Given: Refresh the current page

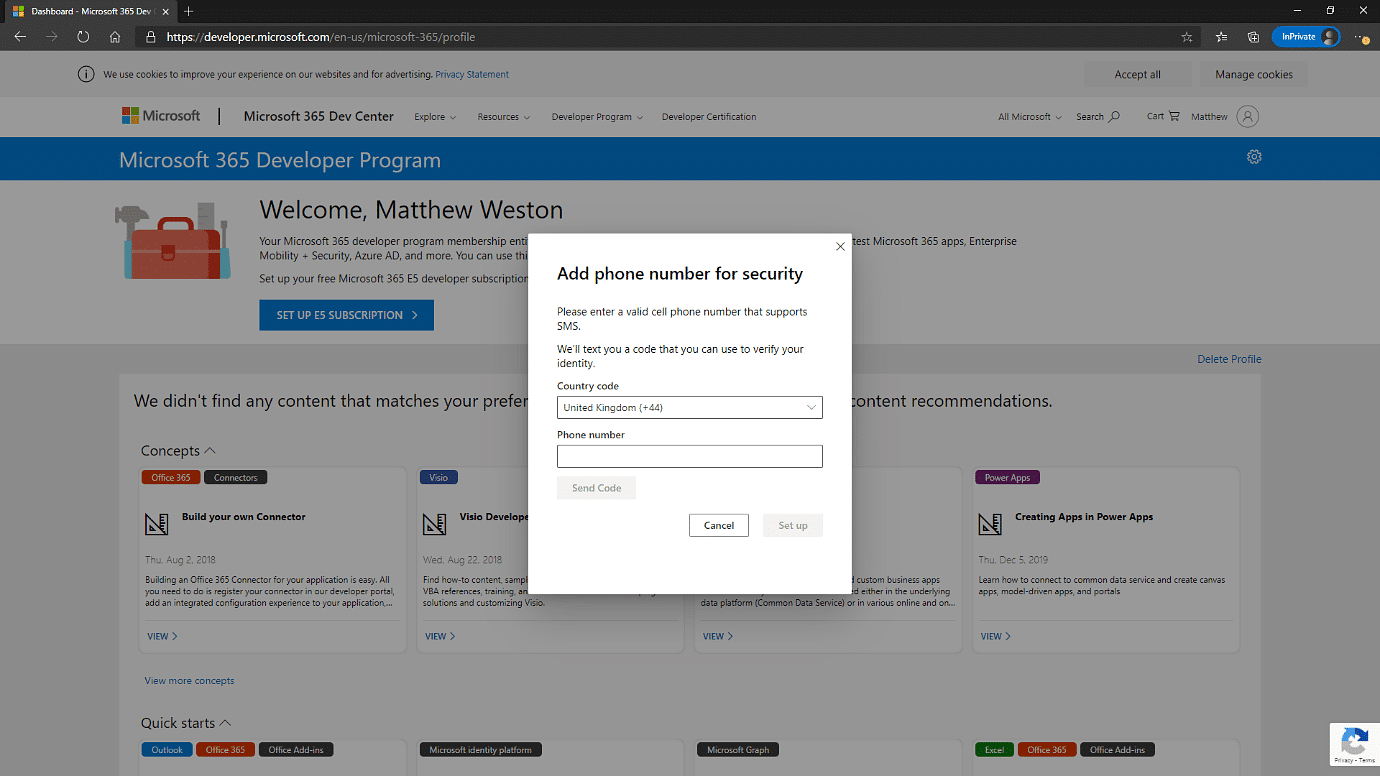Looking at the screenshot, I should click(x=83, y=37).
